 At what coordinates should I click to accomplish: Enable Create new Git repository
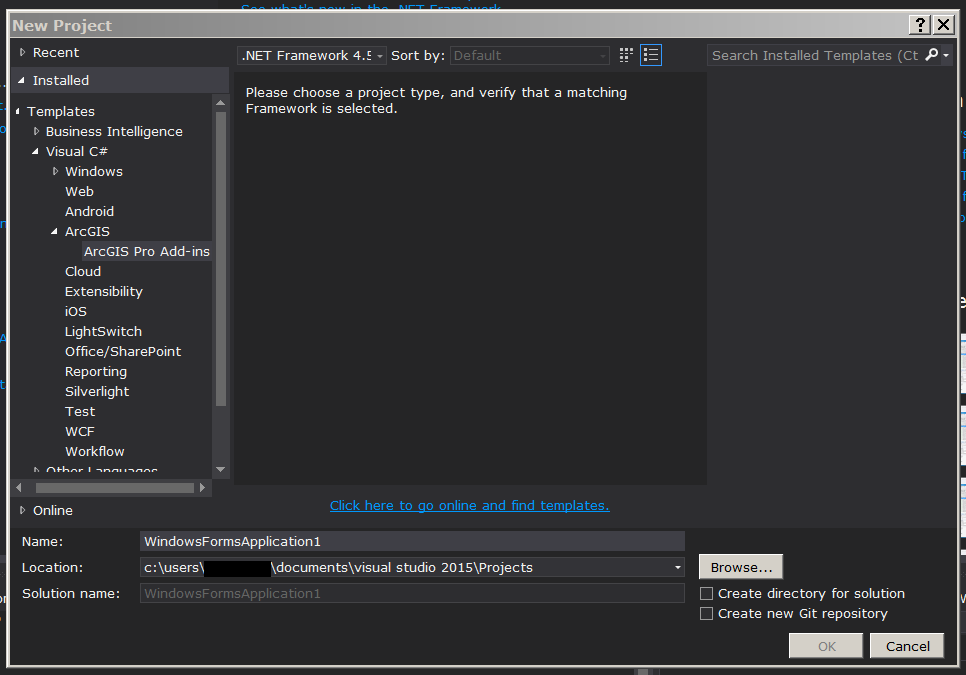[707, 614]
